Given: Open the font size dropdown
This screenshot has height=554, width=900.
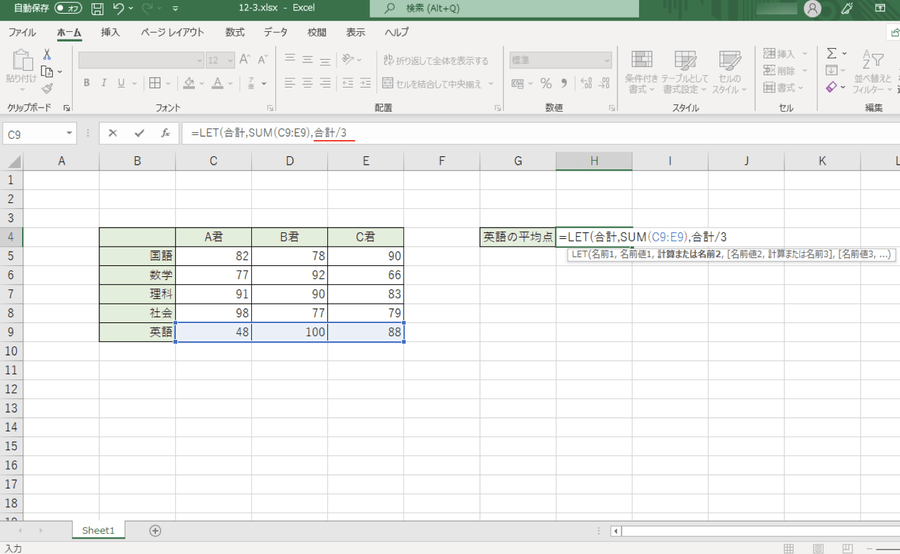Looking at the screenshot, I should (229, 60).
